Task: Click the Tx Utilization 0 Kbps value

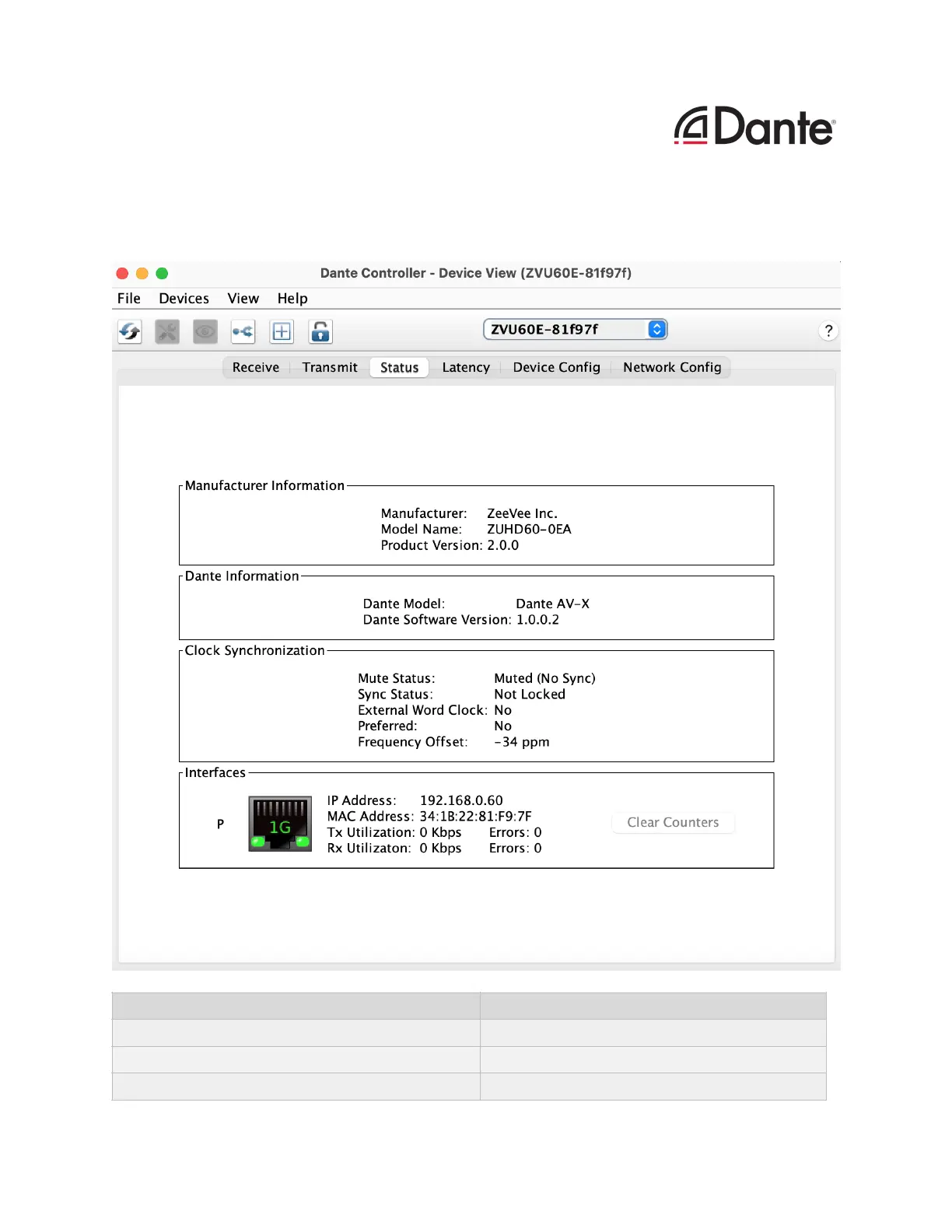Action: click(440, 832)
